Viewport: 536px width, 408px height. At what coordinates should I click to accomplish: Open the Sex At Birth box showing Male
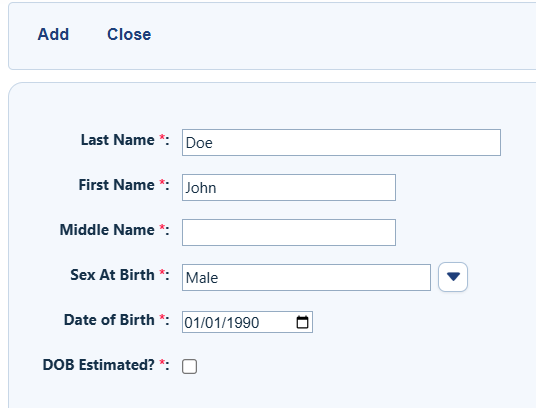tap(306, 277)
